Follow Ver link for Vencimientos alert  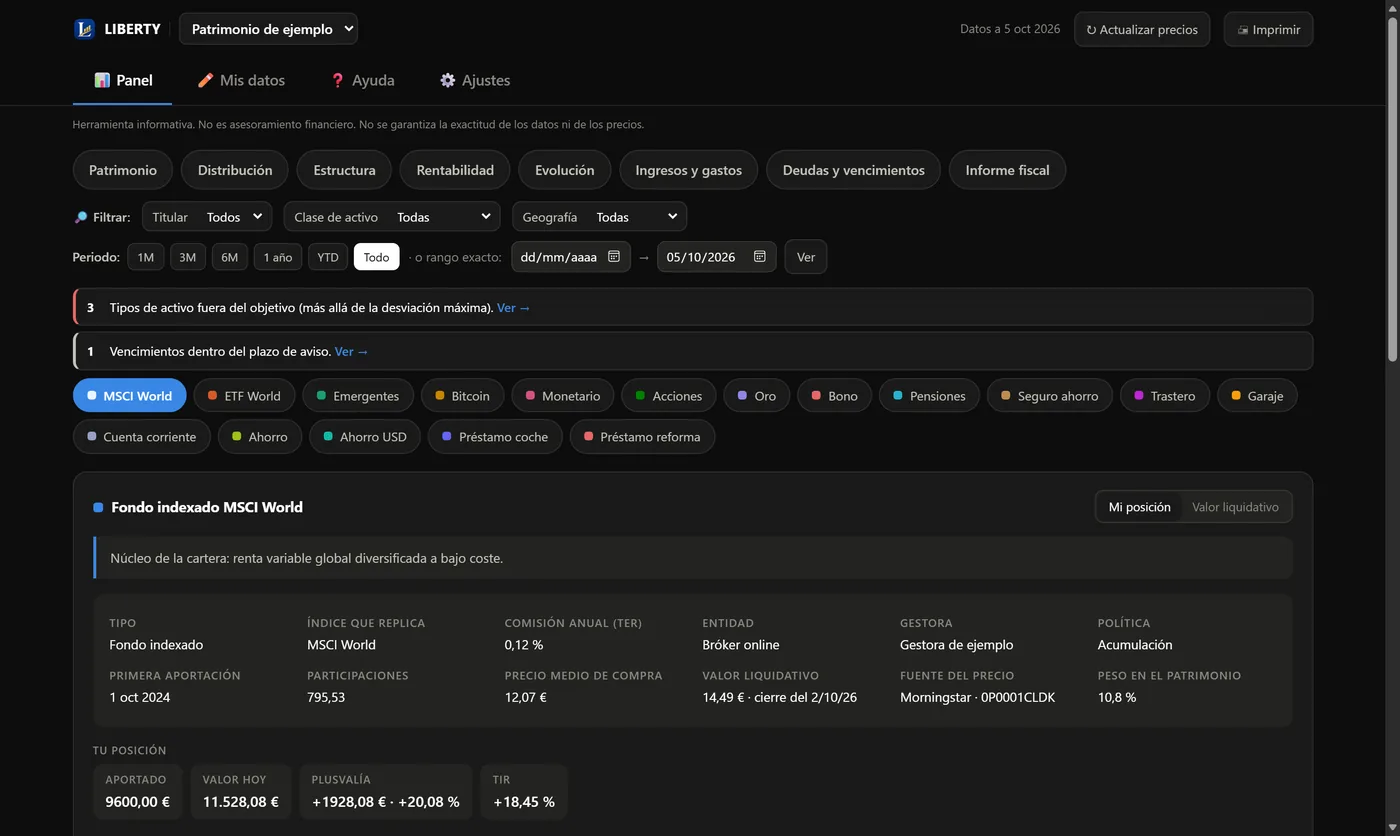click(x=352, y=352)
